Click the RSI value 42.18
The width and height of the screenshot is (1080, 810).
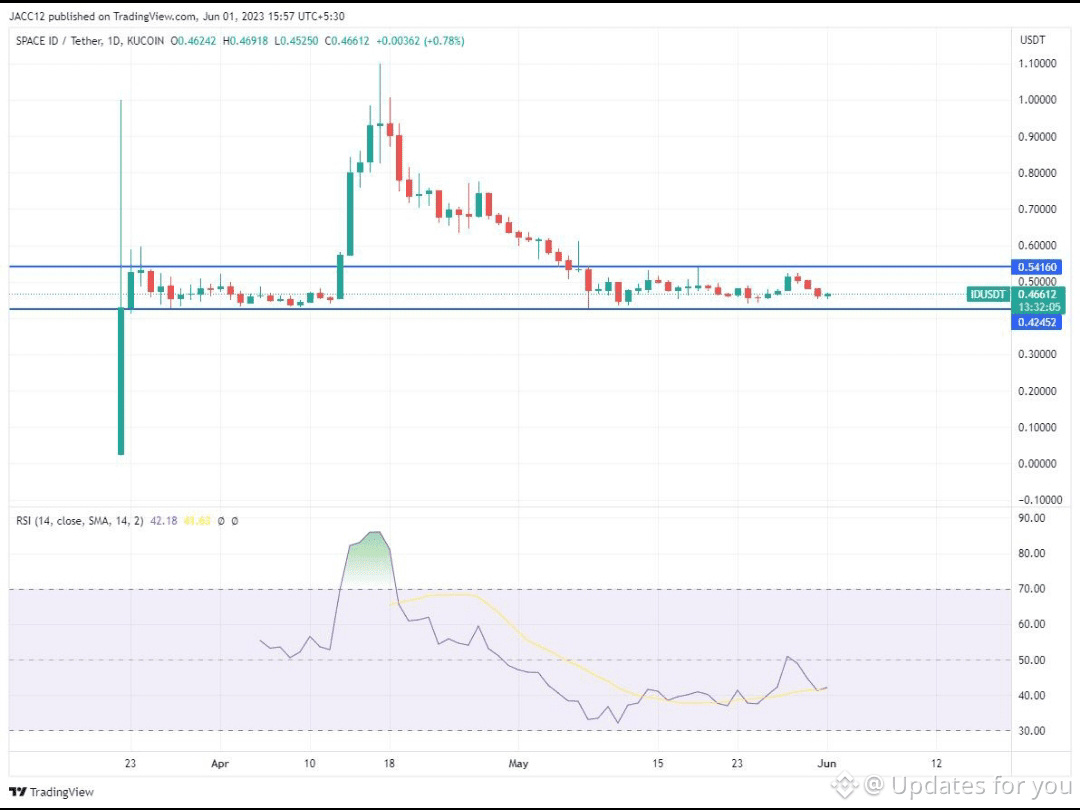[163, 521]
